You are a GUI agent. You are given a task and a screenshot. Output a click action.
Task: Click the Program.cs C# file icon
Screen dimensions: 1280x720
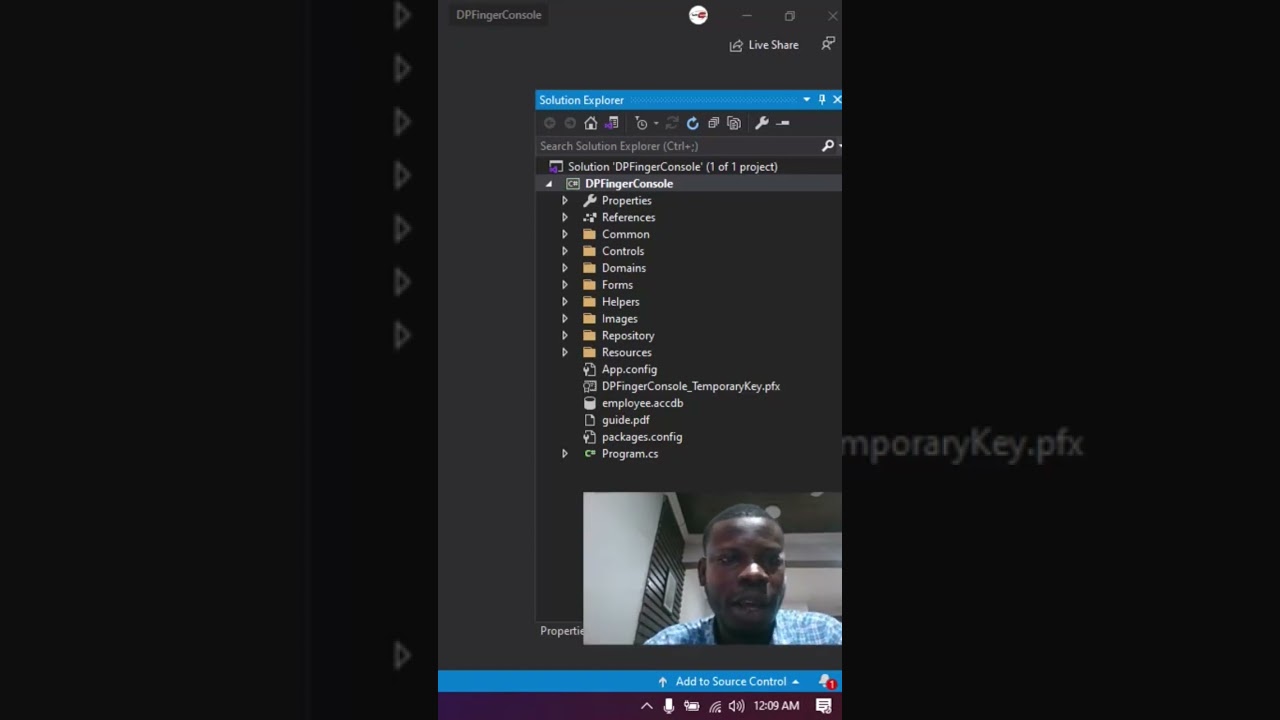tap(590, 454)
